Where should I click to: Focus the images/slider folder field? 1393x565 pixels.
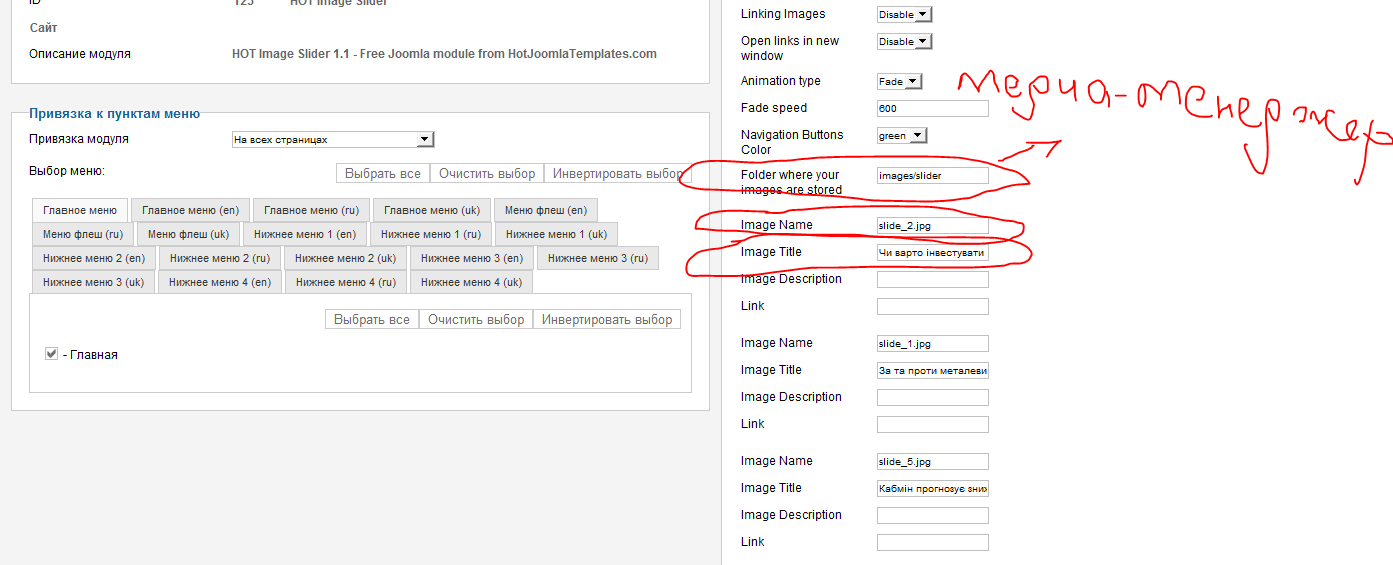932,176
